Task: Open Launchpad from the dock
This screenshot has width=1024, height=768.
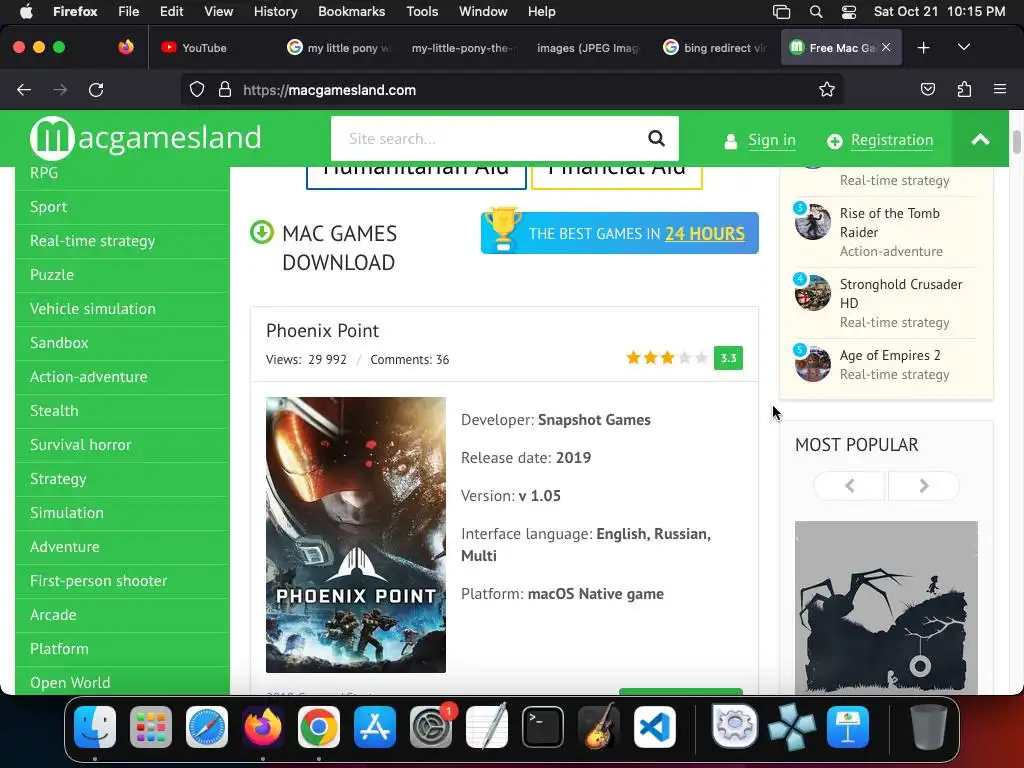Action: pos(151,727)
